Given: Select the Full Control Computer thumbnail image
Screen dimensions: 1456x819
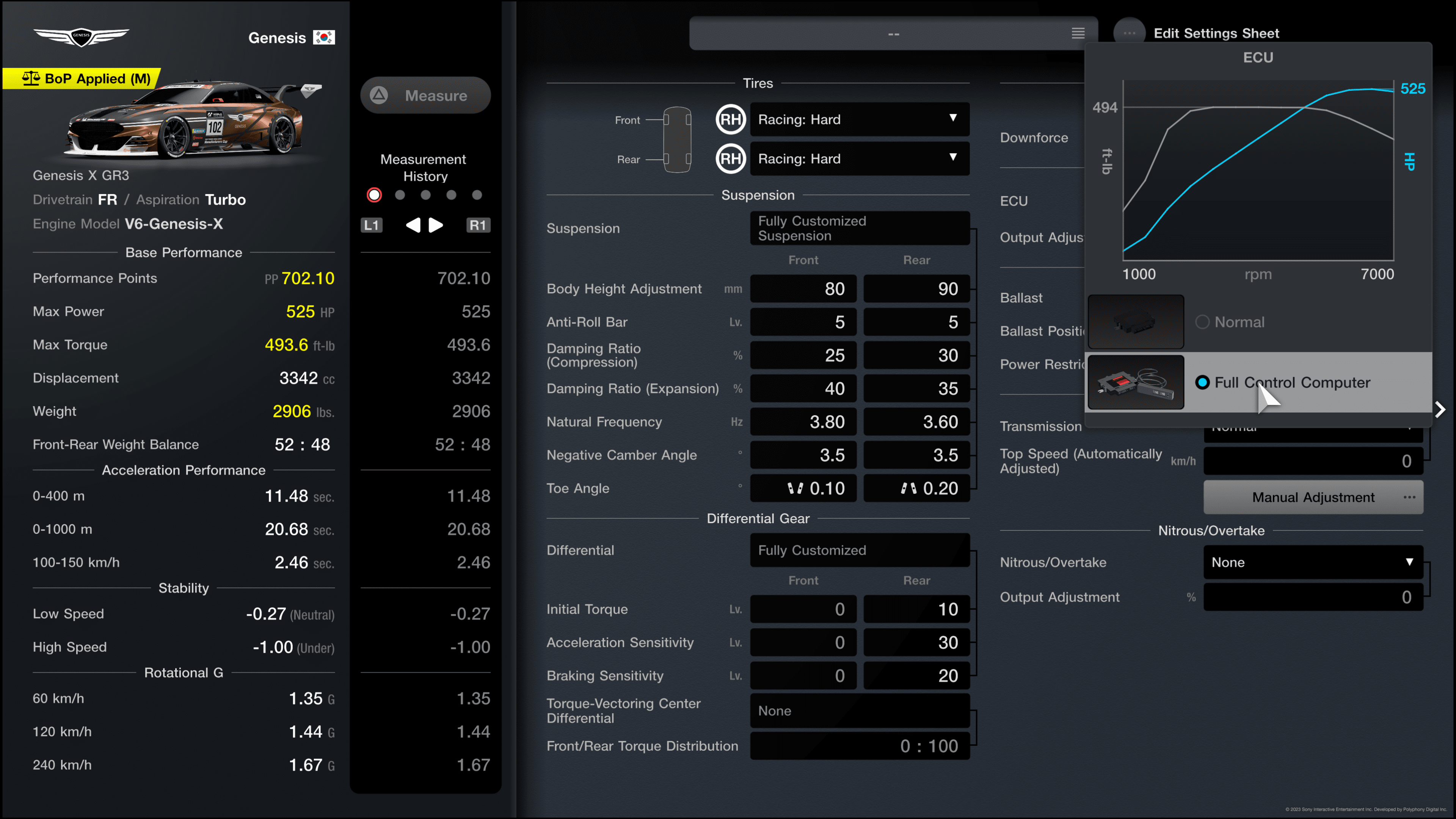Looking at the screenshot, I should pos(1136,383).
